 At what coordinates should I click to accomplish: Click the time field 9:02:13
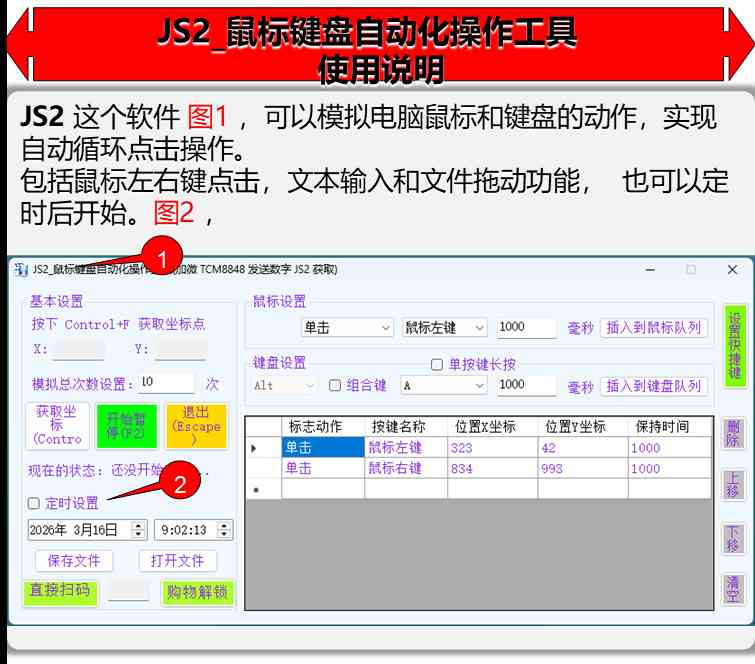pyautogui.click(x=193, y=530)
